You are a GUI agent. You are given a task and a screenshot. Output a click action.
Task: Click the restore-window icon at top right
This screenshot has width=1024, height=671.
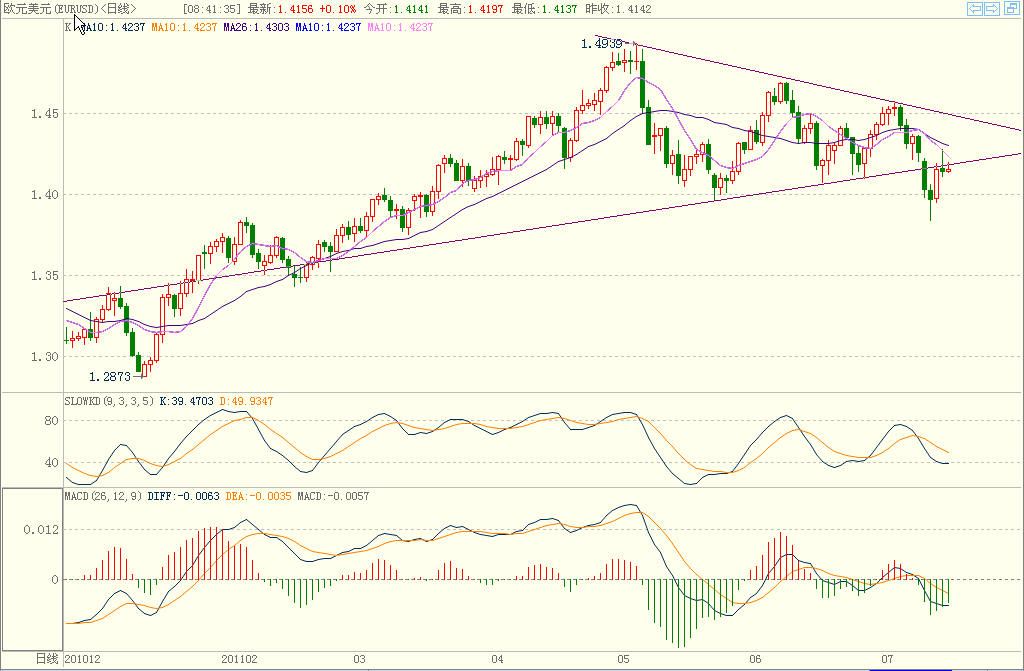point(1010,8)
